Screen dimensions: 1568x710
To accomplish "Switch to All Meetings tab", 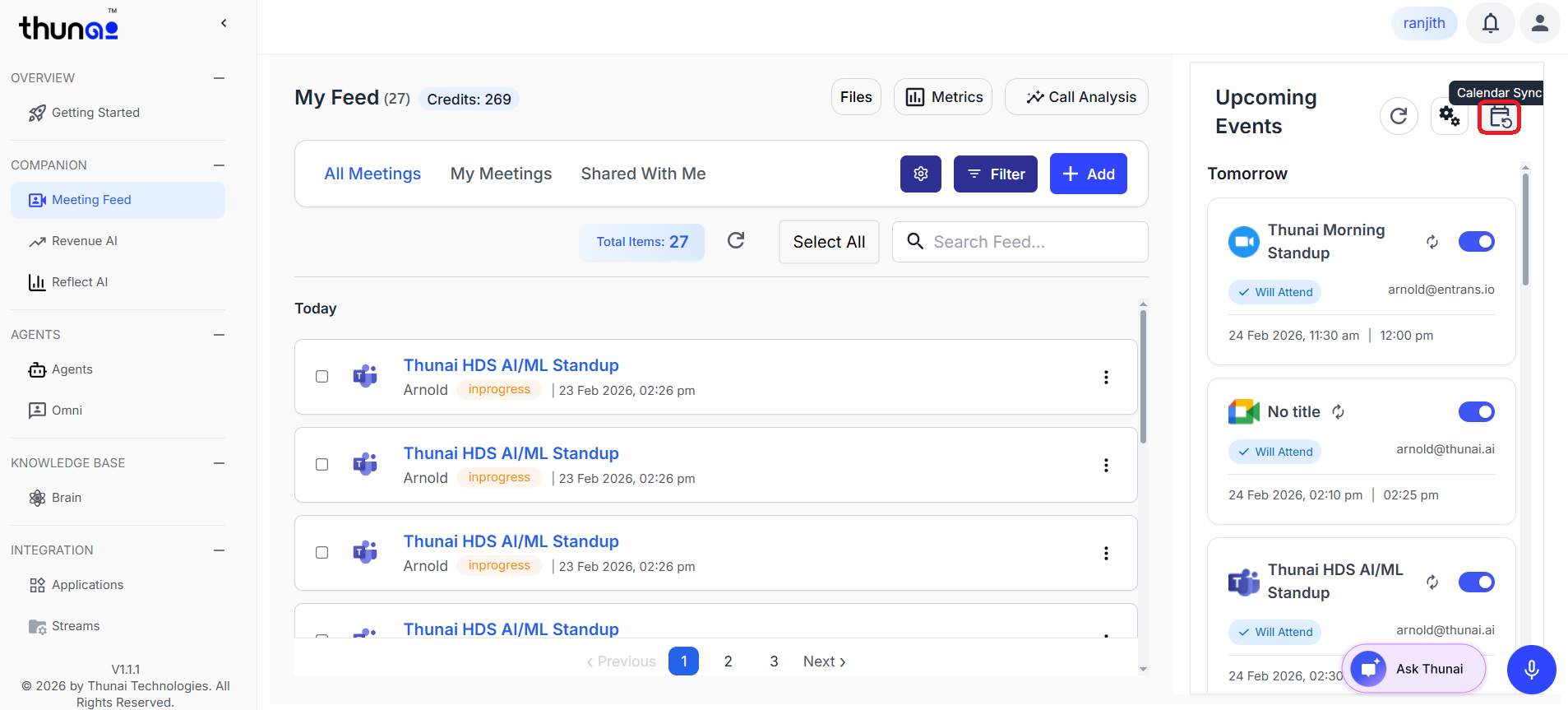I will click(x=372, y=174).
